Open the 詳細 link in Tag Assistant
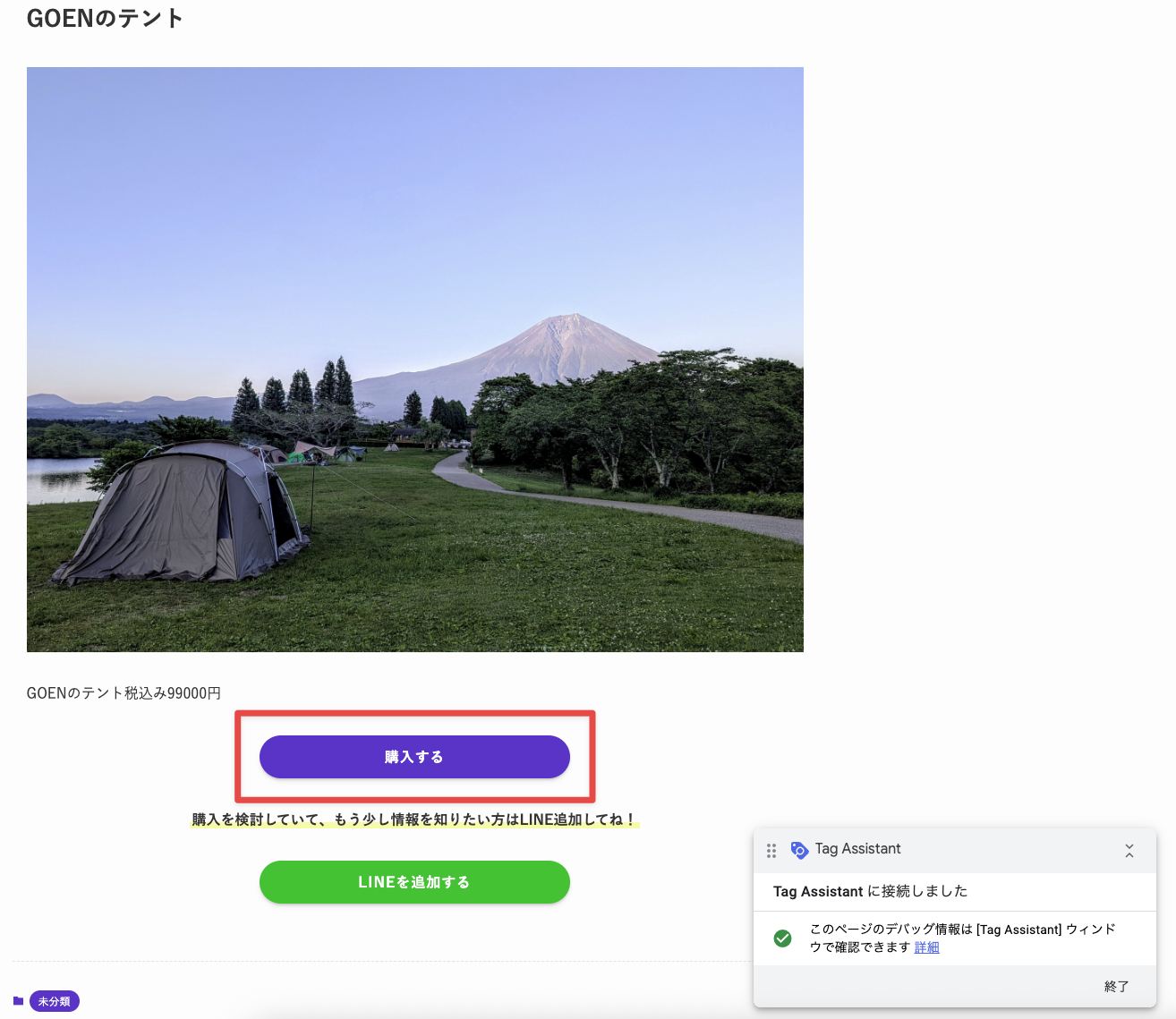 (x=926, y=947)
